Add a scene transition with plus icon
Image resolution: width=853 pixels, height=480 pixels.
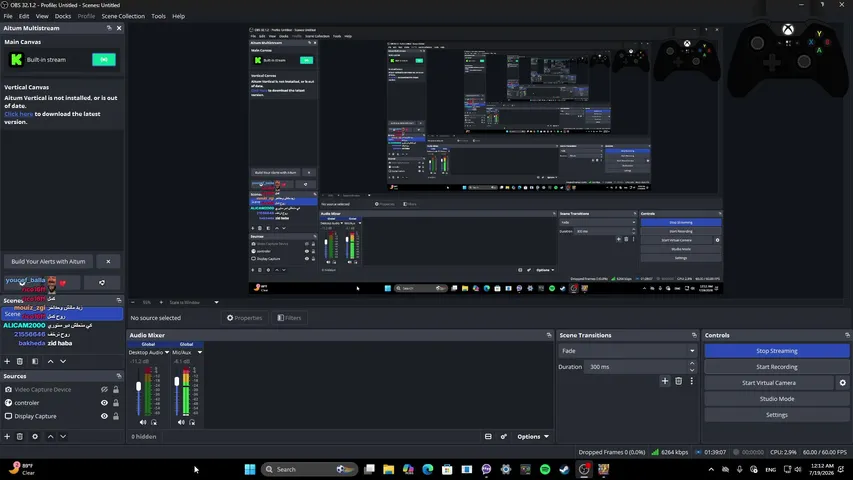(665, 381)
